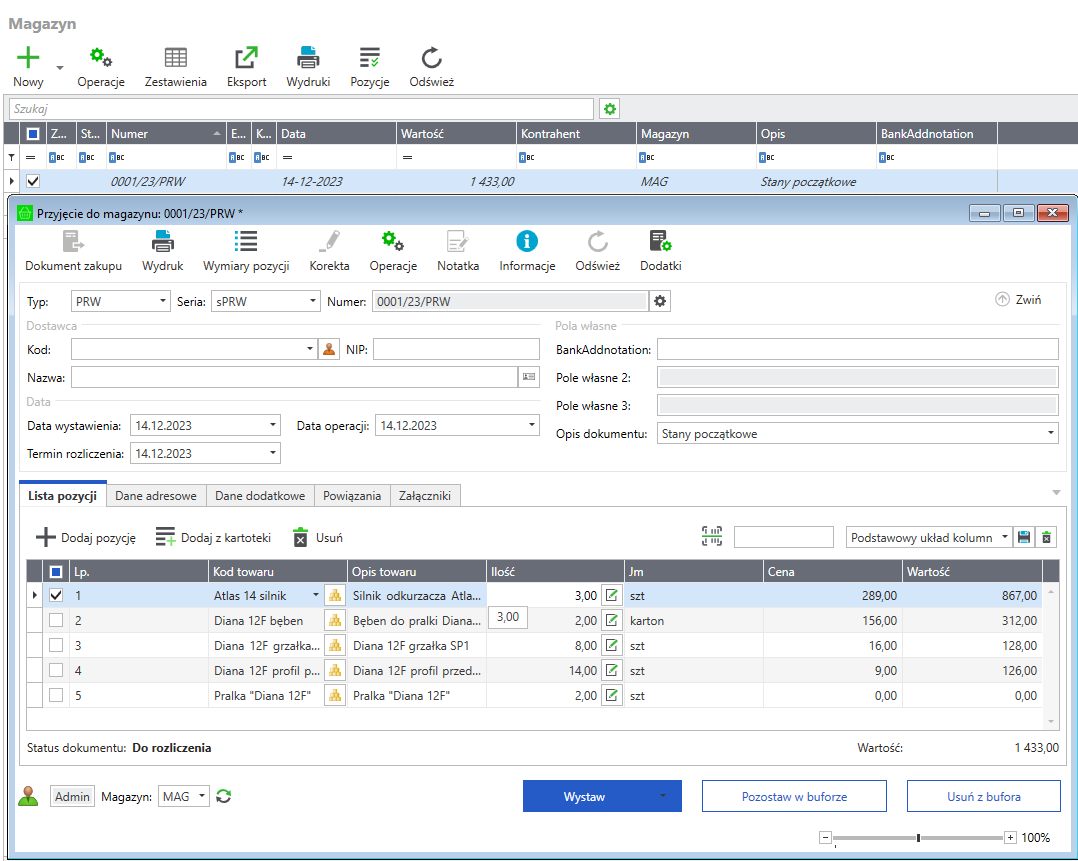Uncheck the checkbox for position 1
1078x861 pixels.
point(56,595)
